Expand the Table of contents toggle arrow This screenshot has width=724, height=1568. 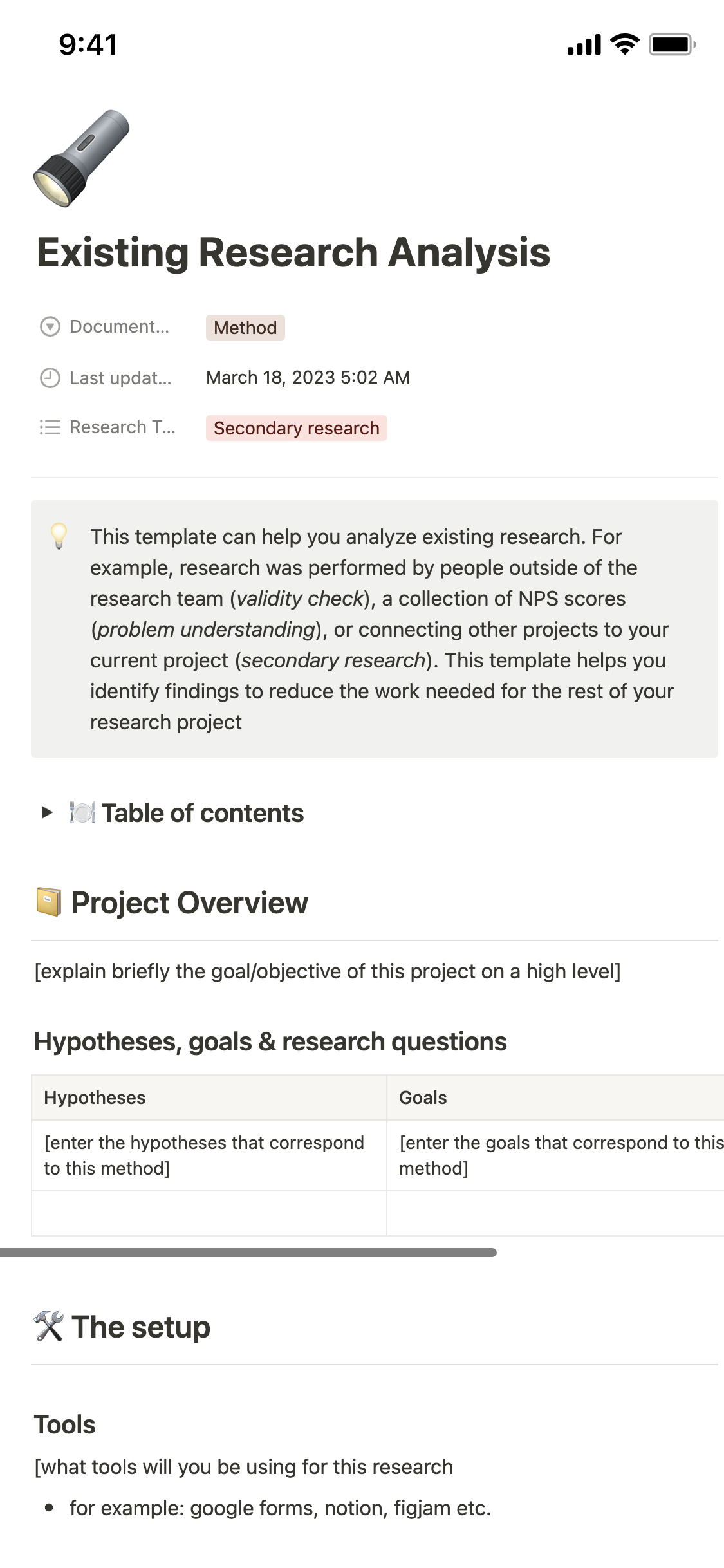coord(46,812)
